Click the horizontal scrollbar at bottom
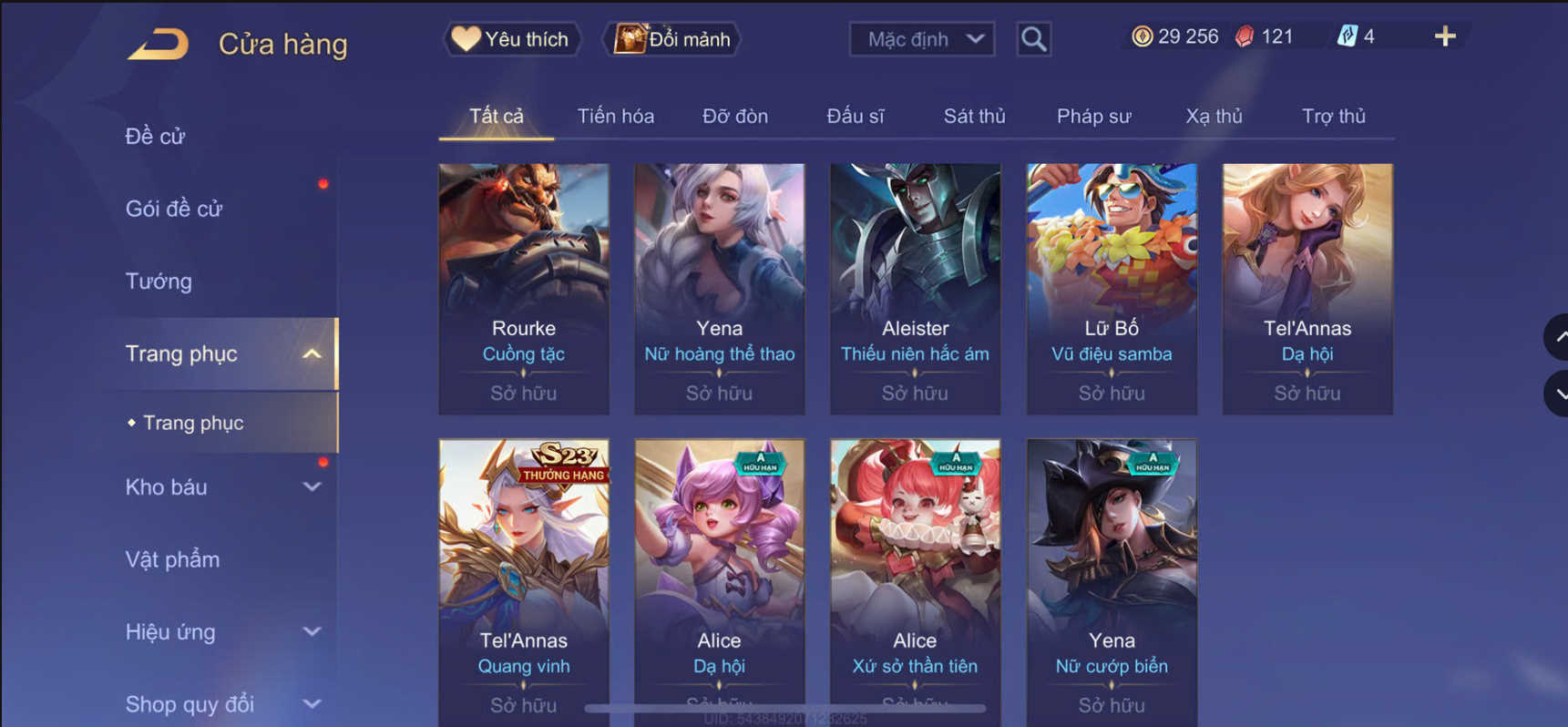 [785, 708]
